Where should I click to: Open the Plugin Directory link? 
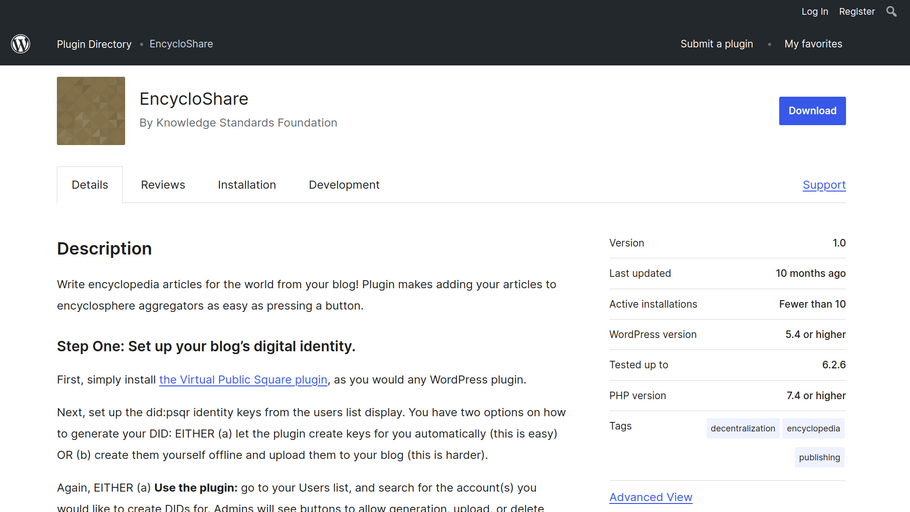[94, 44]
